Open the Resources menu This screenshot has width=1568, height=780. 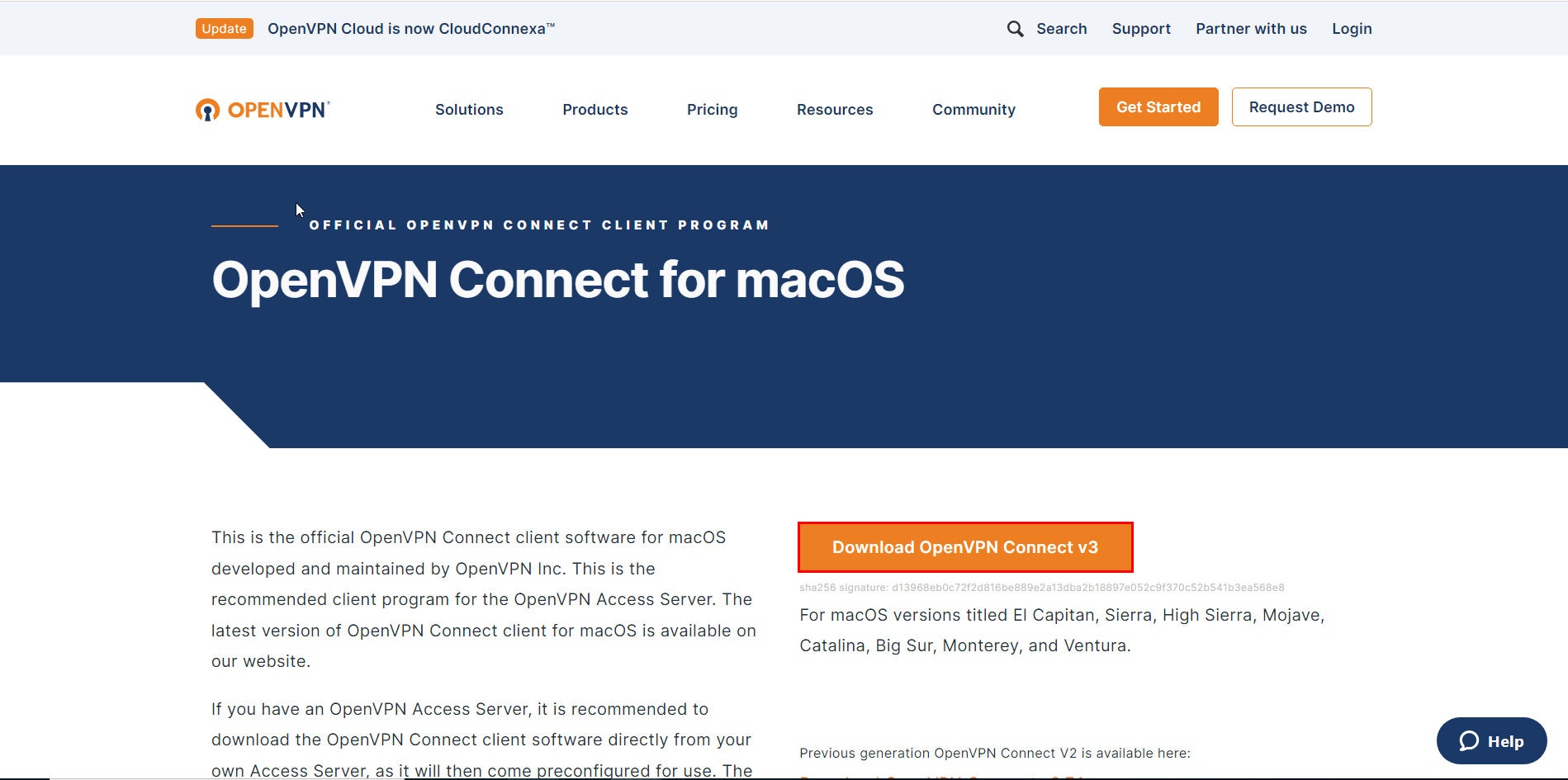[x=835, y=110]
